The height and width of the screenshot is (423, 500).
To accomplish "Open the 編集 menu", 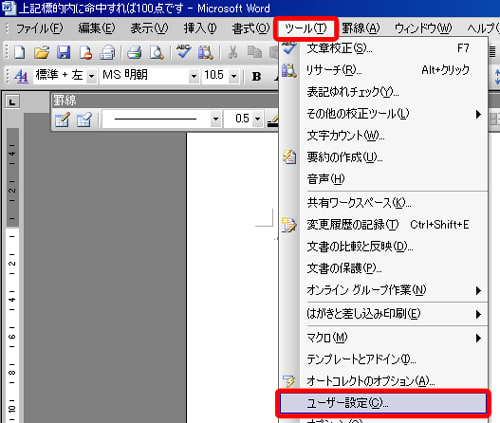I will click(x=97, y=28).
